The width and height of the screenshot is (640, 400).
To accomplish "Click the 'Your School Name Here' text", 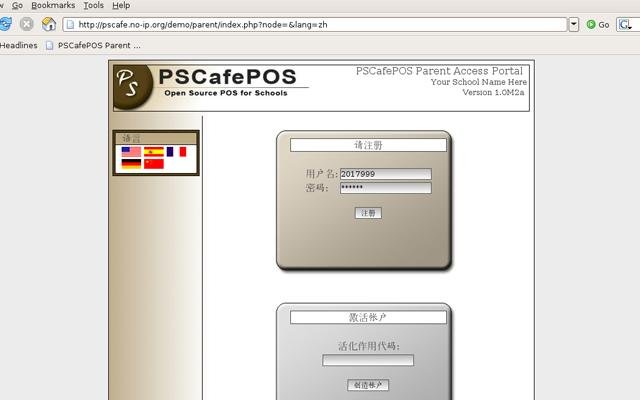I will click(x=478, y=82).
